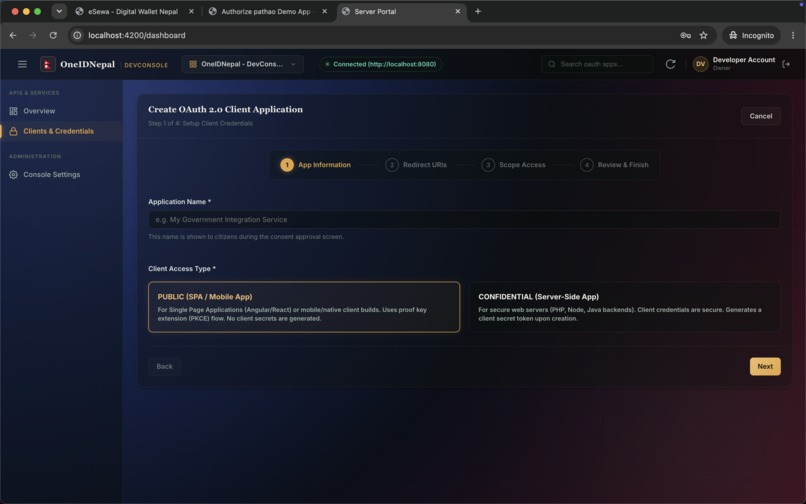Viewport: 806px width, 504px height.
Task: Select PUBLIC (SPA / Mobile App) access type
Action: pos(304,307)
